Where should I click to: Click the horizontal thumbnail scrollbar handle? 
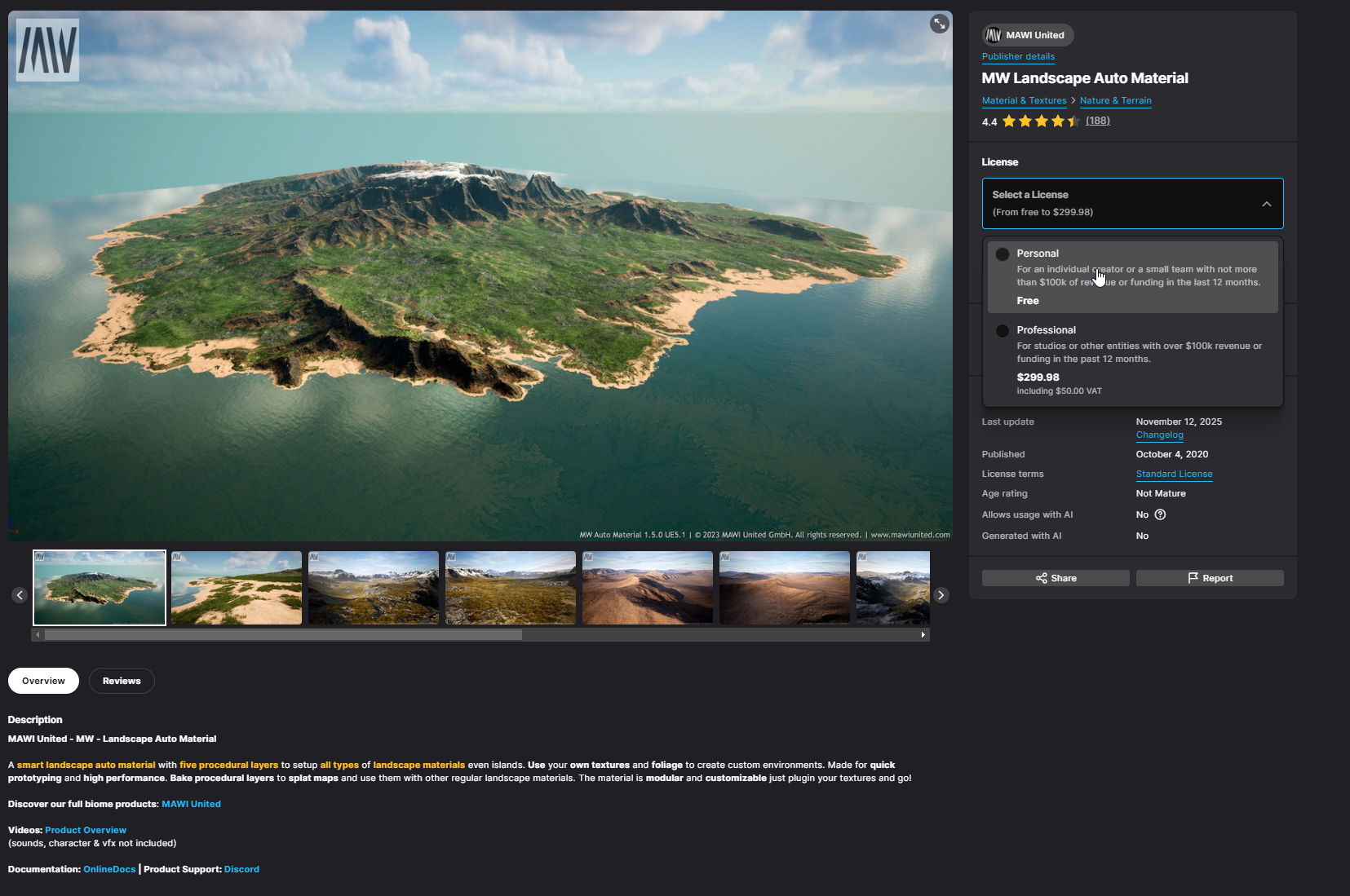click(x=283, y=634)
